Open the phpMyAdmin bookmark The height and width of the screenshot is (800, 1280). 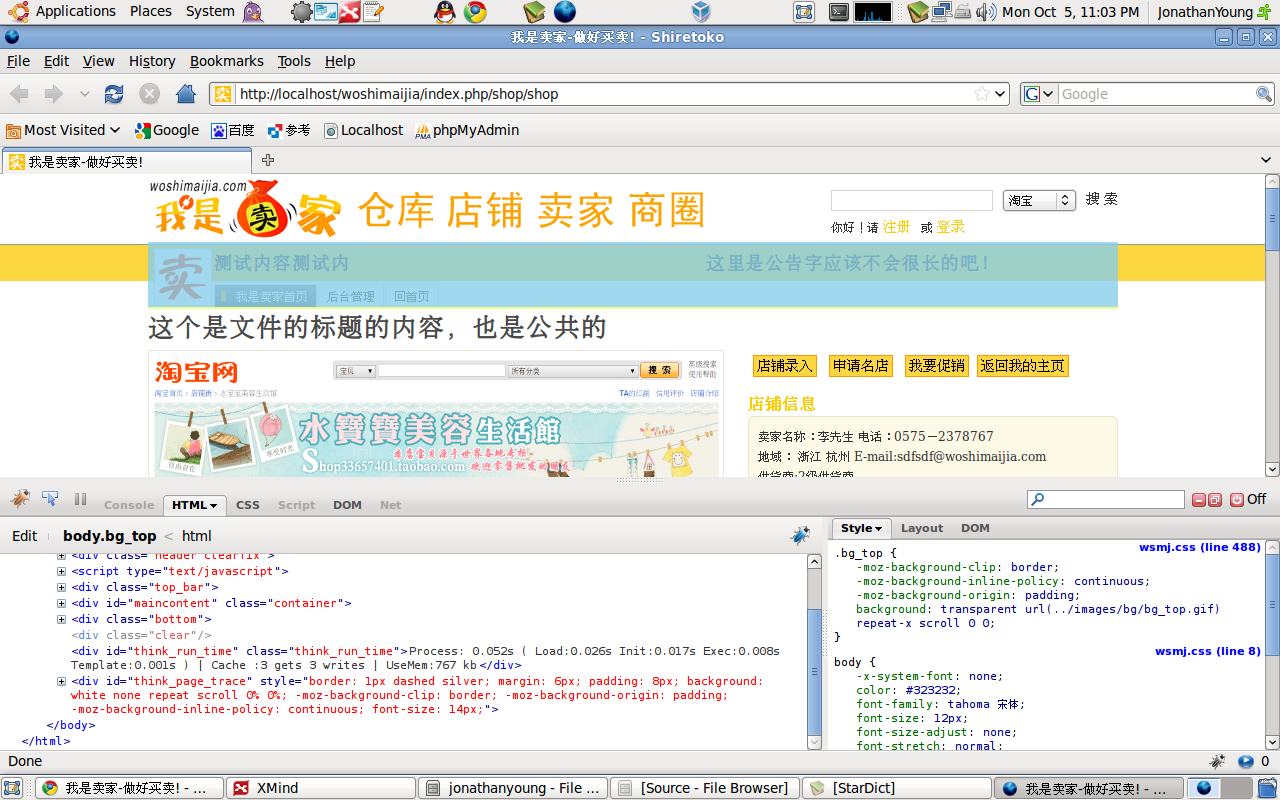[x=467, y=130]
